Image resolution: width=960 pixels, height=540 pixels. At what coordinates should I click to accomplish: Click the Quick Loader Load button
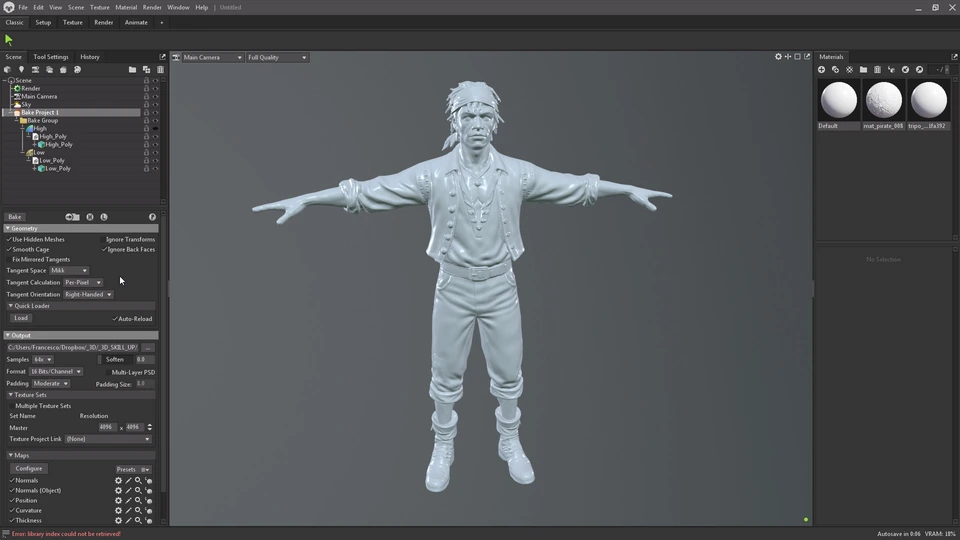coord(21,318)
